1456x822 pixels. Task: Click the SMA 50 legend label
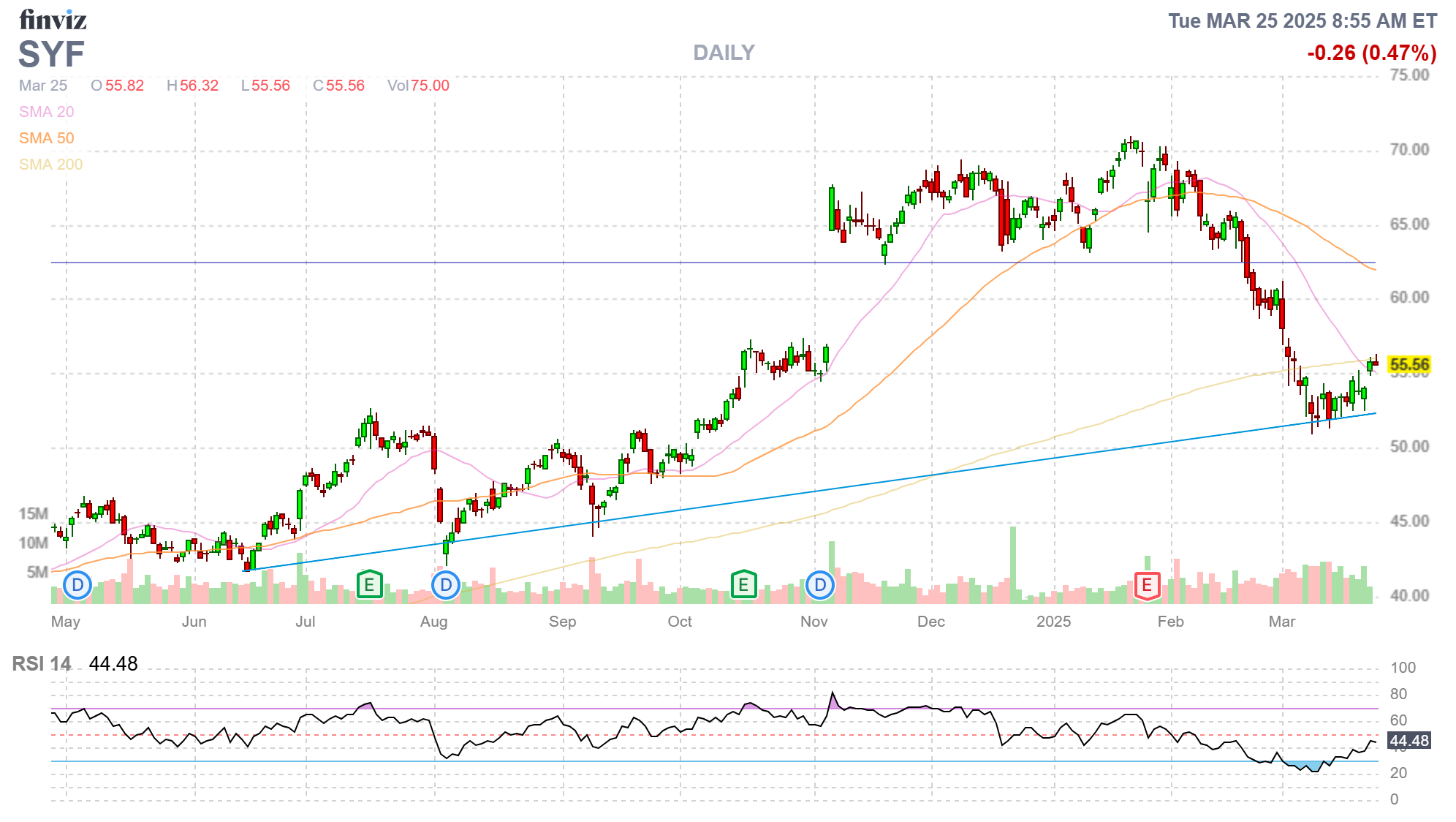pos(46,138)
